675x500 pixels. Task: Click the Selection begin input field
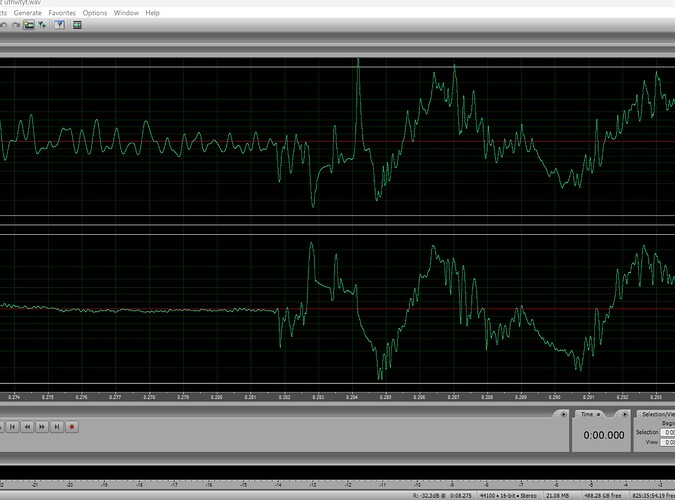click(x=668, y=432)
